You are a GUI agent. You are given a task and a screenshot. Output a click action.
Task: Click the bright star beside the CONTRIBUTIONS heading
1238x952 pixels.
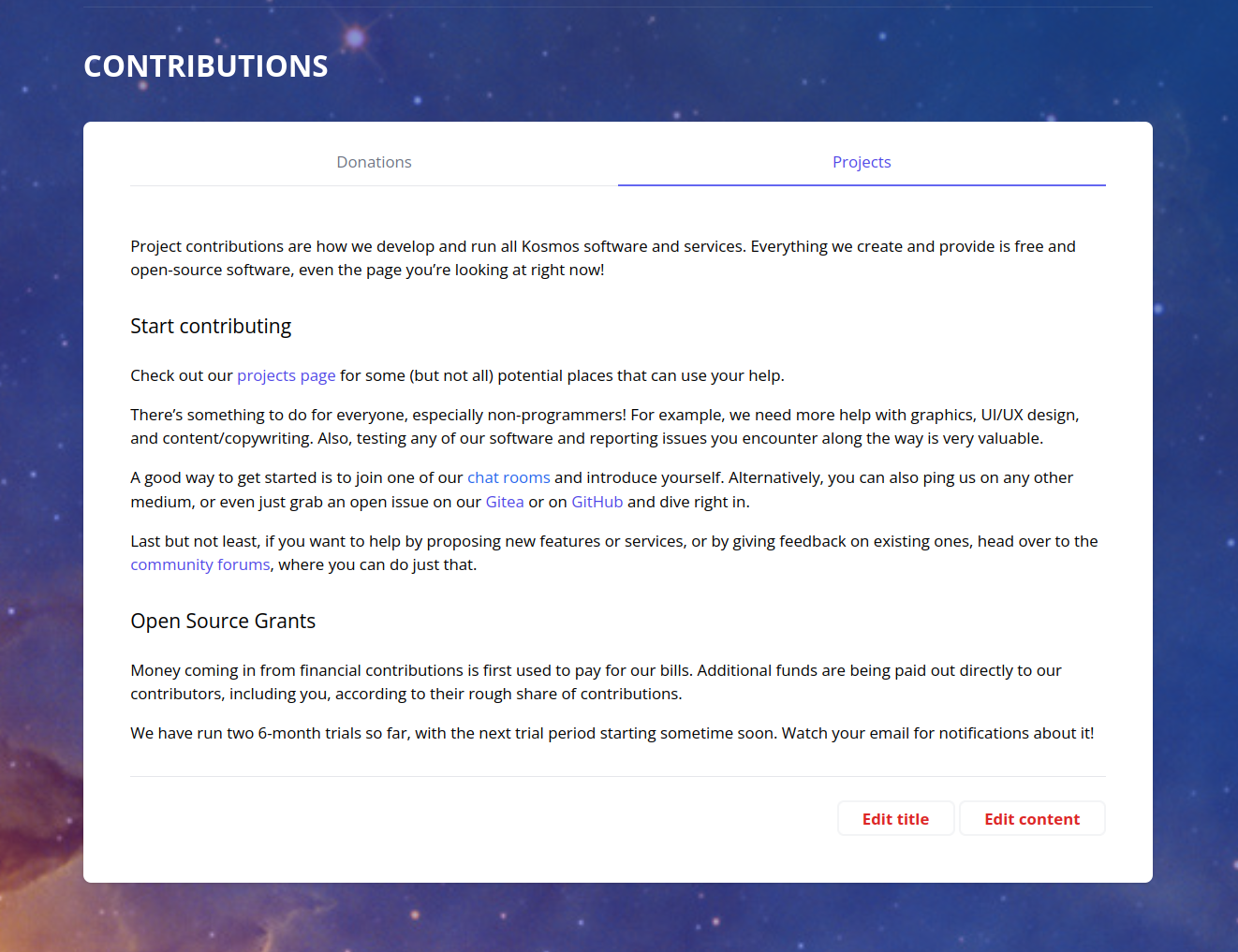[x=354, y=37]
